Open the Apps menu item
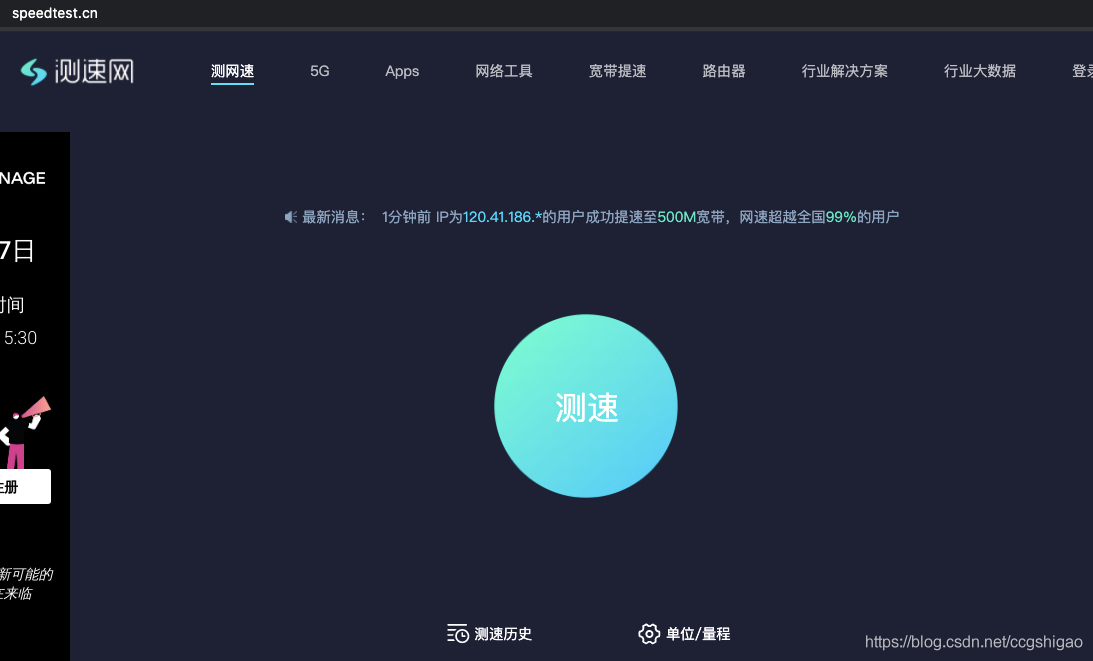The height and width of the screenshot is (661, 1093). (x=402, y=71)
